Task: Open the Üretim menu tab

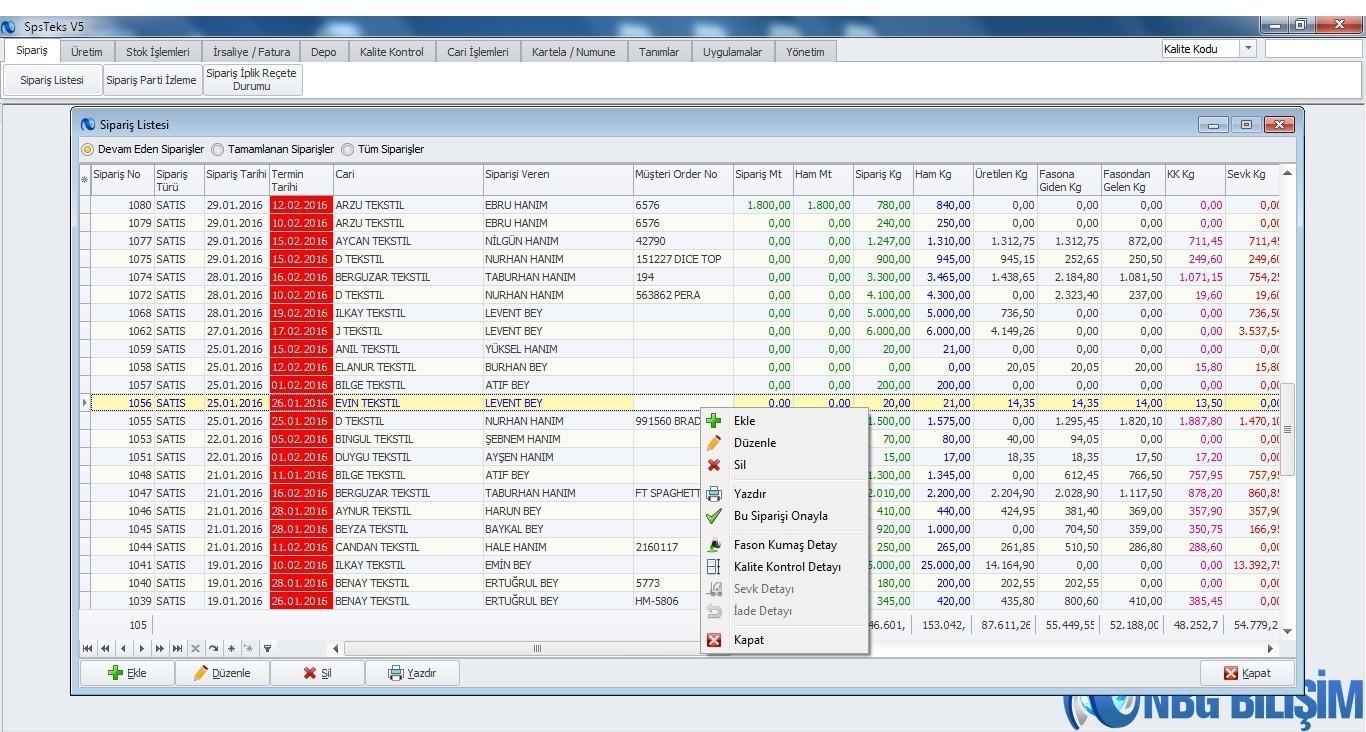Action: click(x=87, y=52)
